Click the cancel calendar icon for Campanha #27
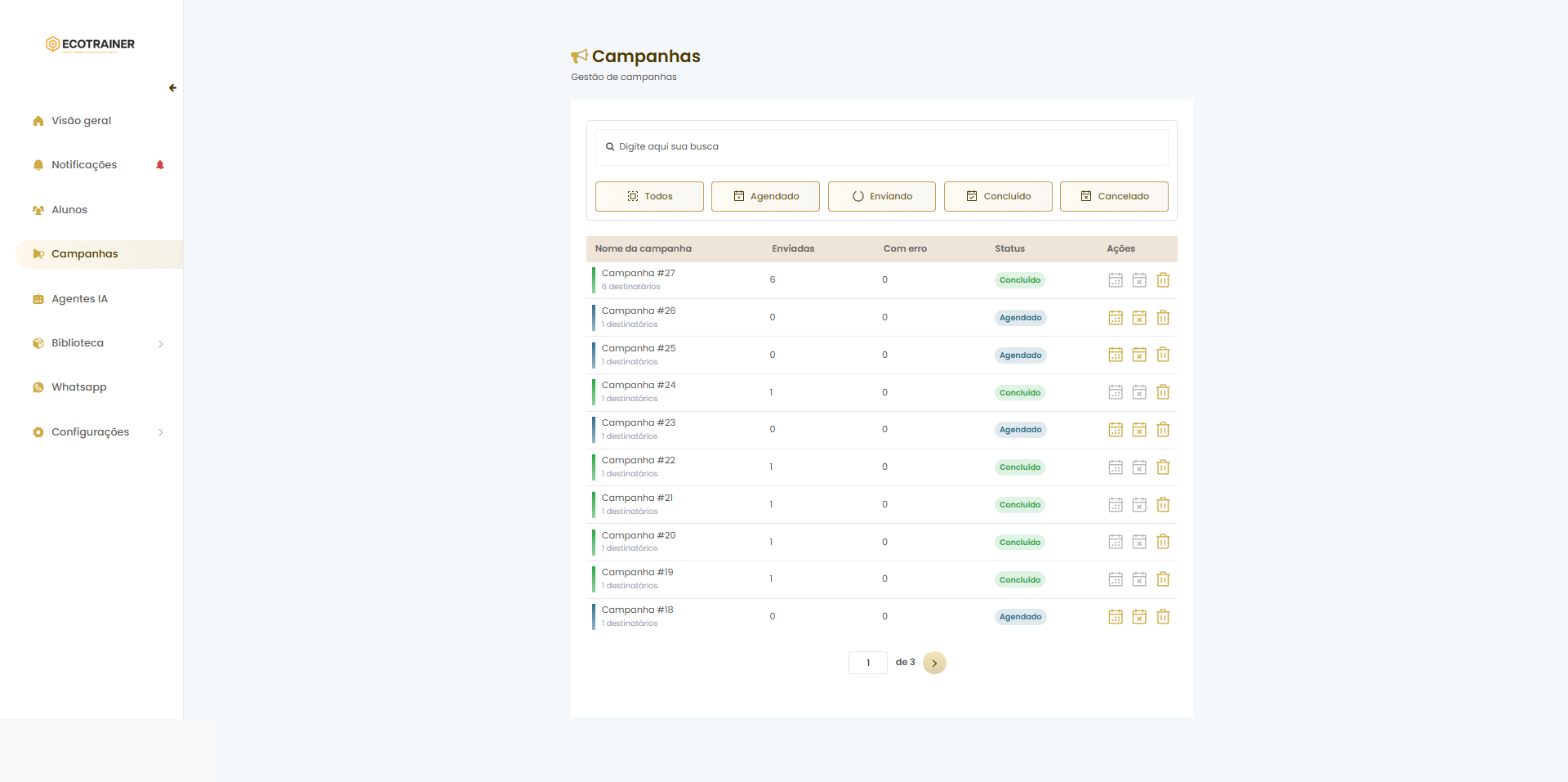 click(x=1139, y=280)
